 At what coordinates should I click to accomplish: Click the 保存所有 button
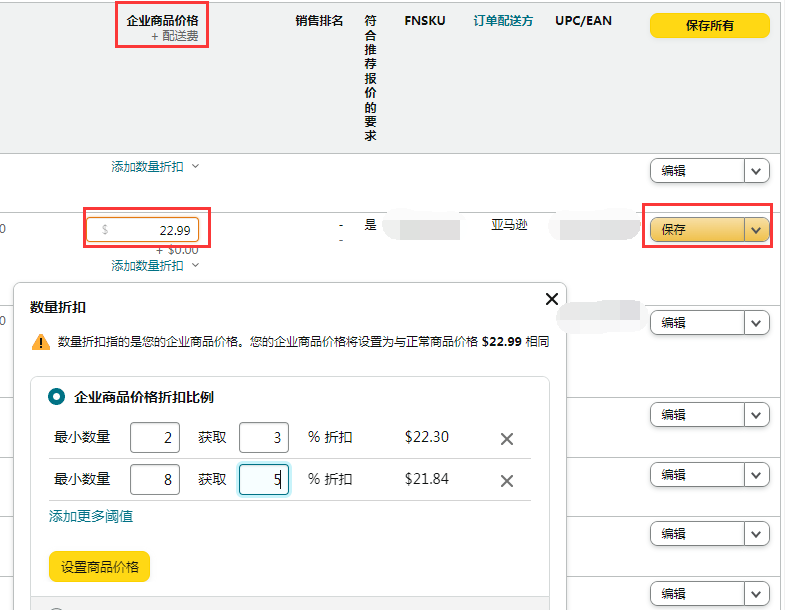(x=709, y=26)
